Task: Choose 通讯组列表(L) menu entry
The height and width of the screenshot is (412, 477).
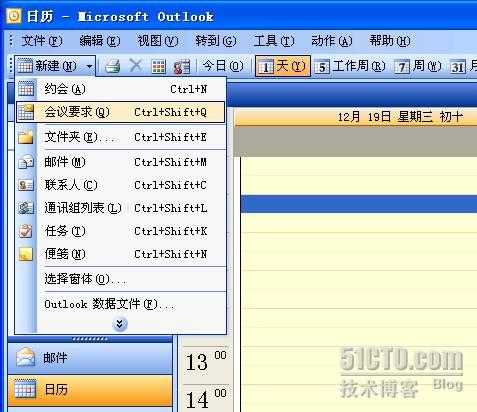Action: (121, 208)
